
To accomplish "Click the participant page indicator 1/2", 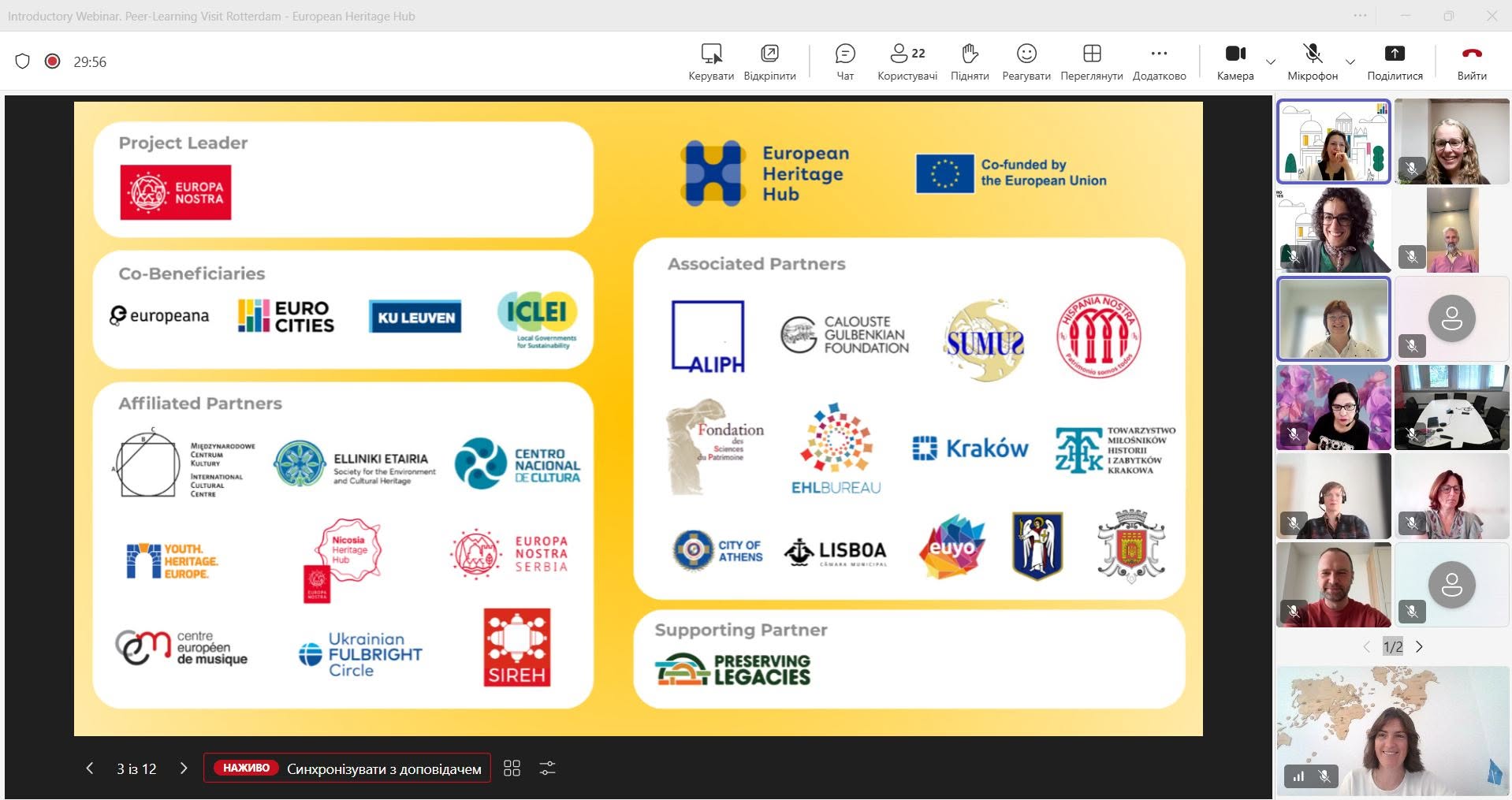I will [1393, 647].
